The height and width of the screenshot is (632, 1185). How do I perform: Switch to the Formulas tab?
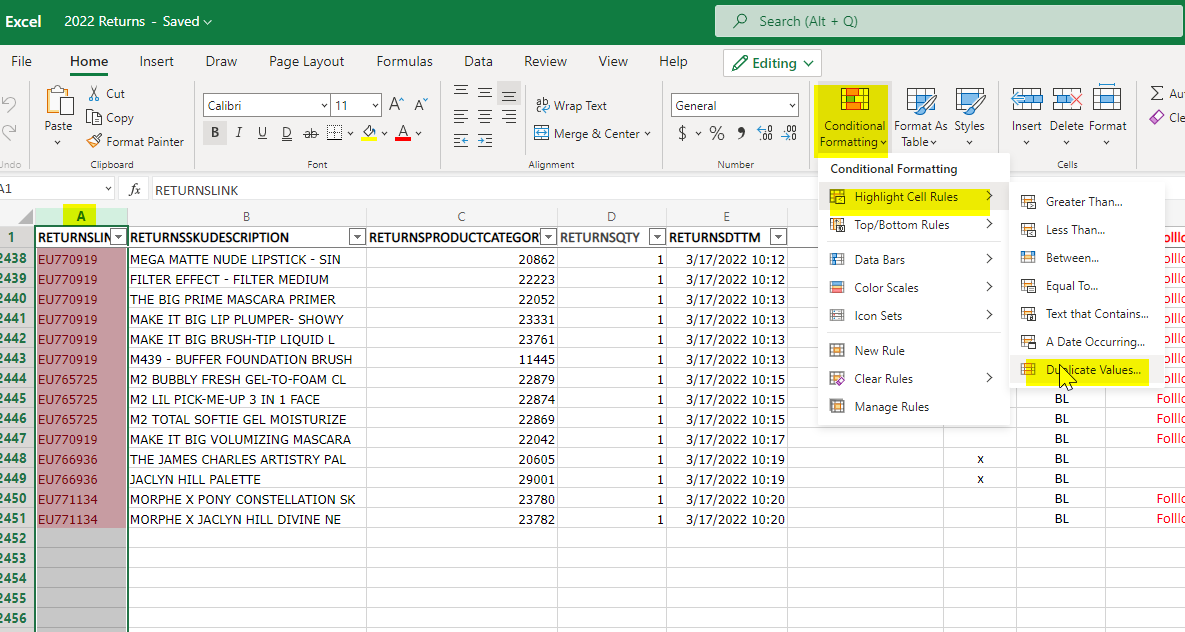point(404,61)
